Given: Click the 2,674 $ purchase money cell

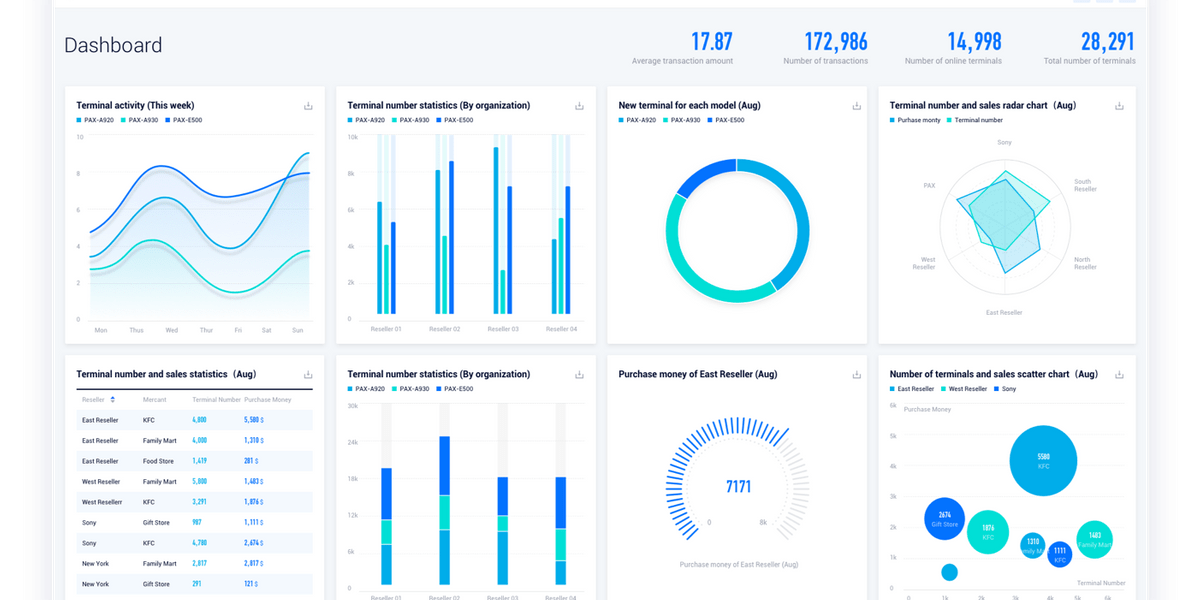Looking at the screenshot, I should click(252, 543).
